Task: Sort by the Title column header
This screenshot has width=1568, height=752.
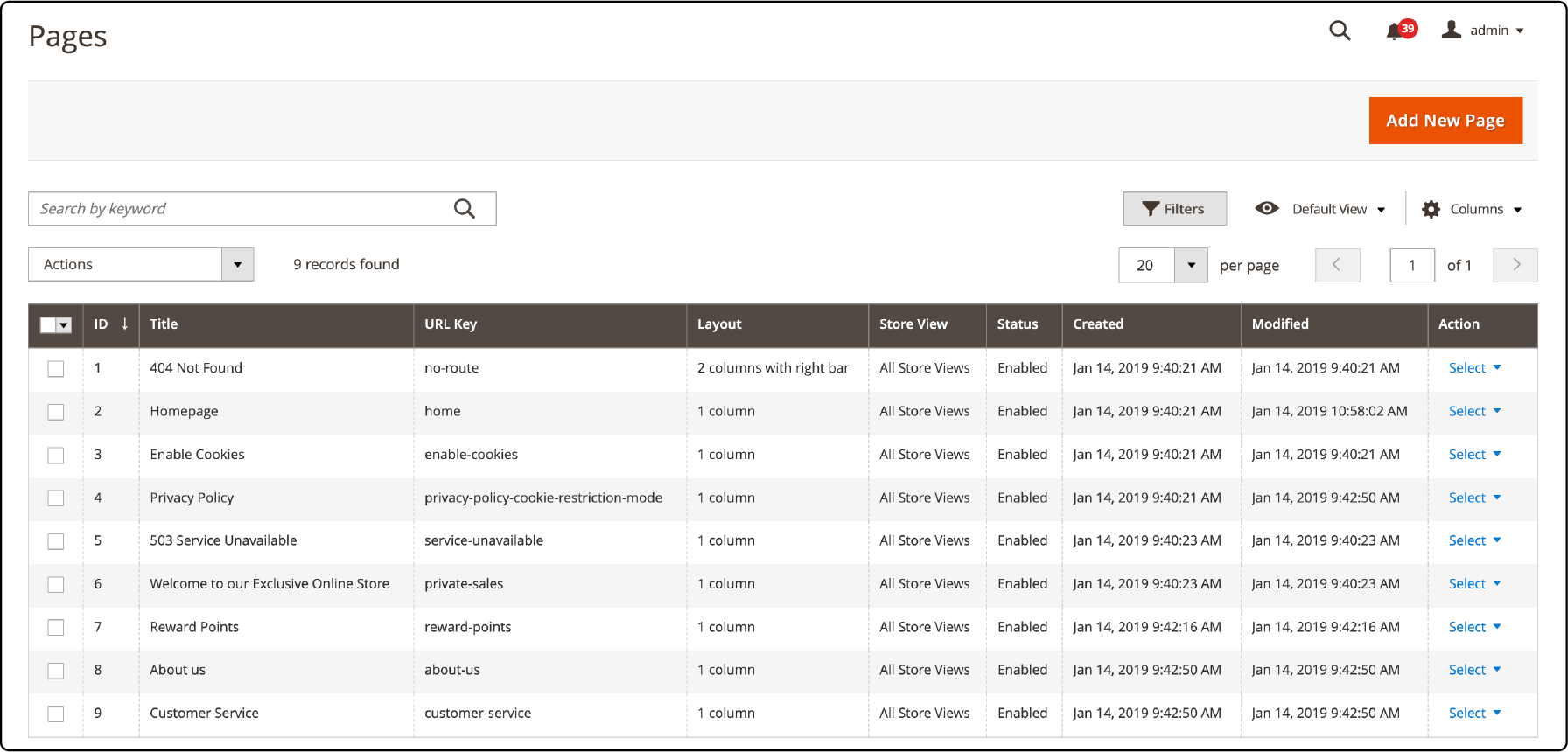Action: (x=276, y=324)
